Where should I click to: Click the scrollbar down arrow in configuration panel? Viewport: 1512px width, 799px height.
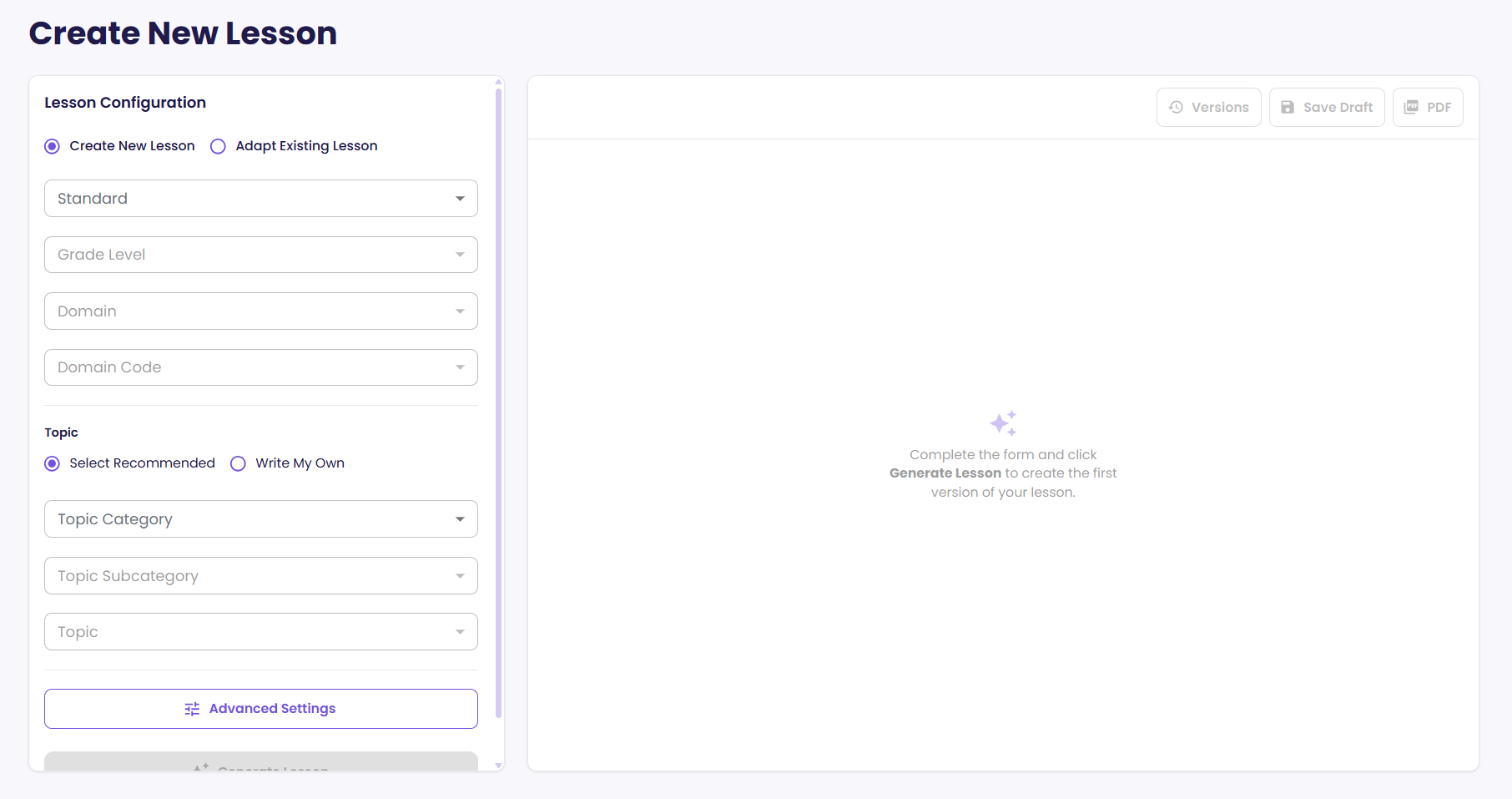click(499, 766)
